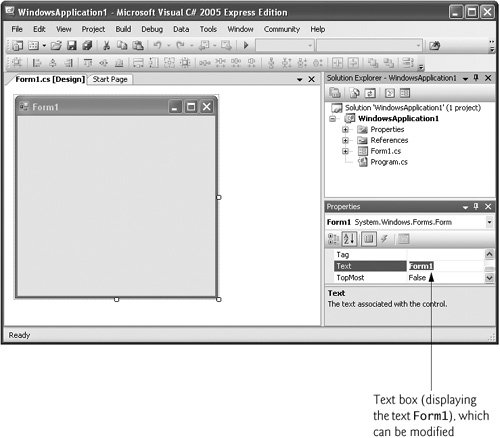Click the New Project toolbar icon
Viewport: 500px width, 438px height.
pos(17,45)
